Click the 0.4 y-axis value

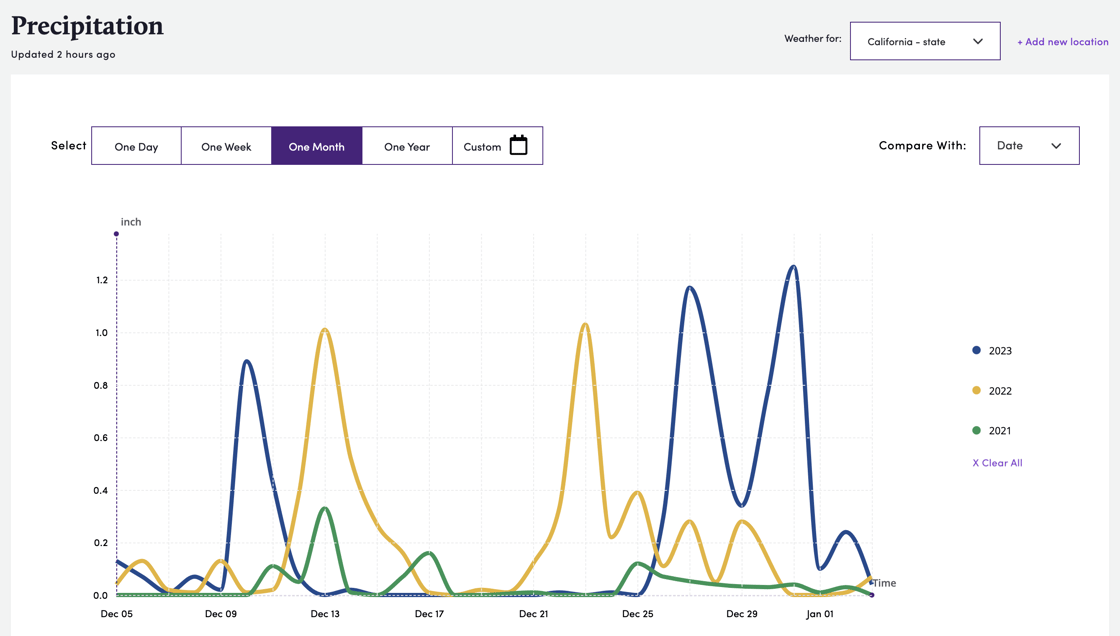tap(101, 490)
